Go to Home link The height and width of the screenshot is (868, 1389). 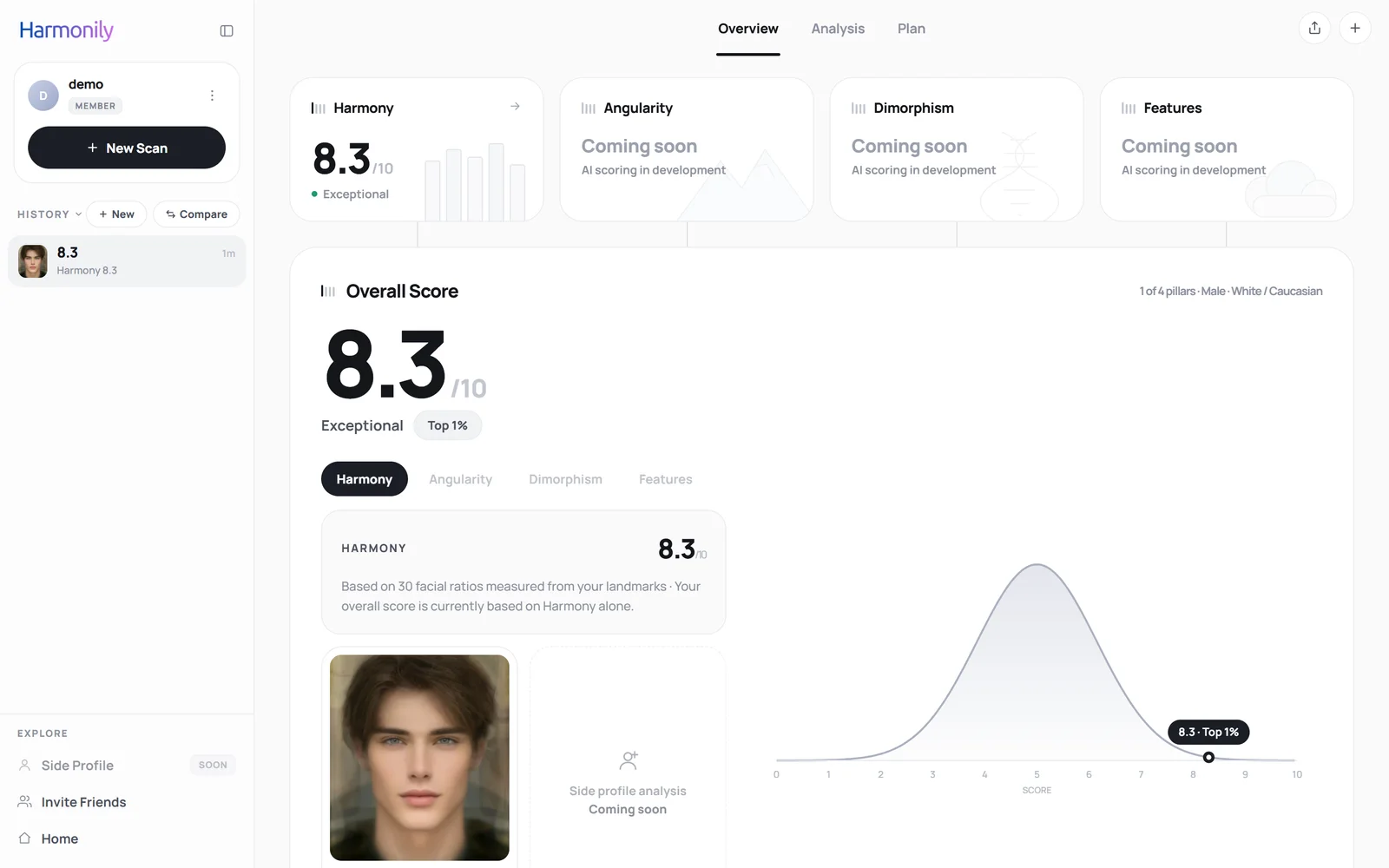pos(60,838)
